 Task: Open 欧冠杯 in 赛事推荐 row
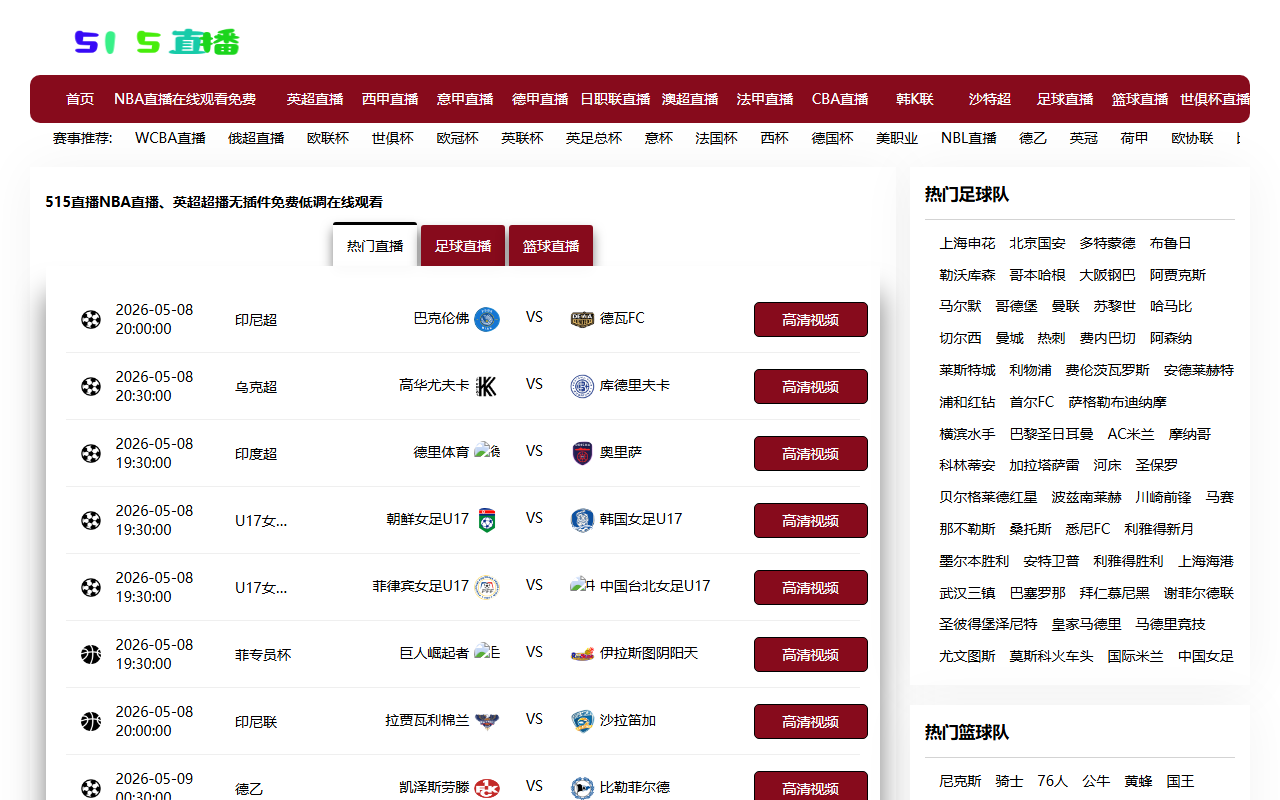point(457,138)
